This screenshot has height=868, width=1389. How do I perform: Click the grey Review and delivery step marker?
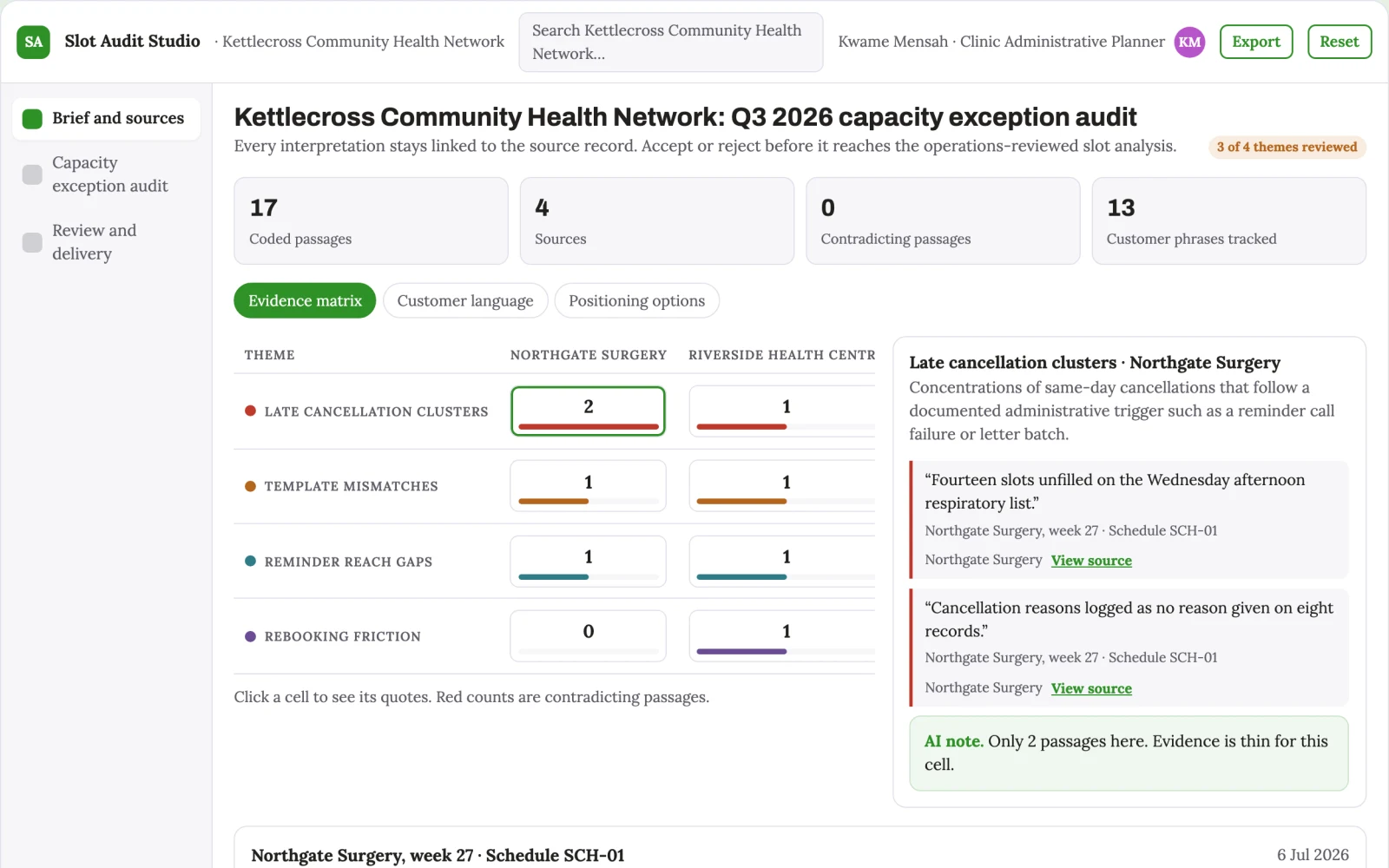[x=32, y=242]
